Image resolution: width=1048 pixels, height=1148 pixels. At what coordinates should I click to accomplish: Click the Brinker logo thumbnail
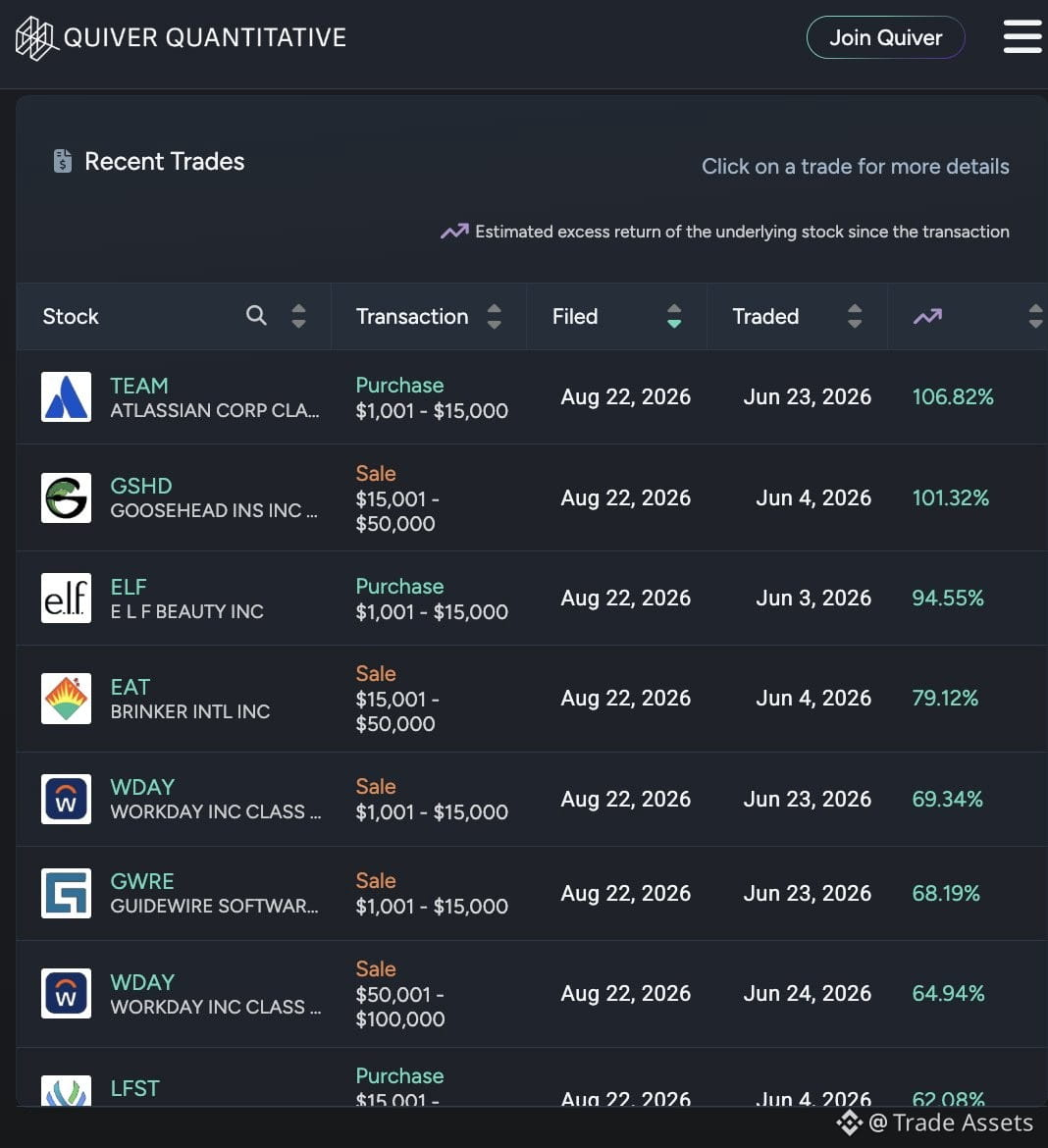tap(66, 699)
